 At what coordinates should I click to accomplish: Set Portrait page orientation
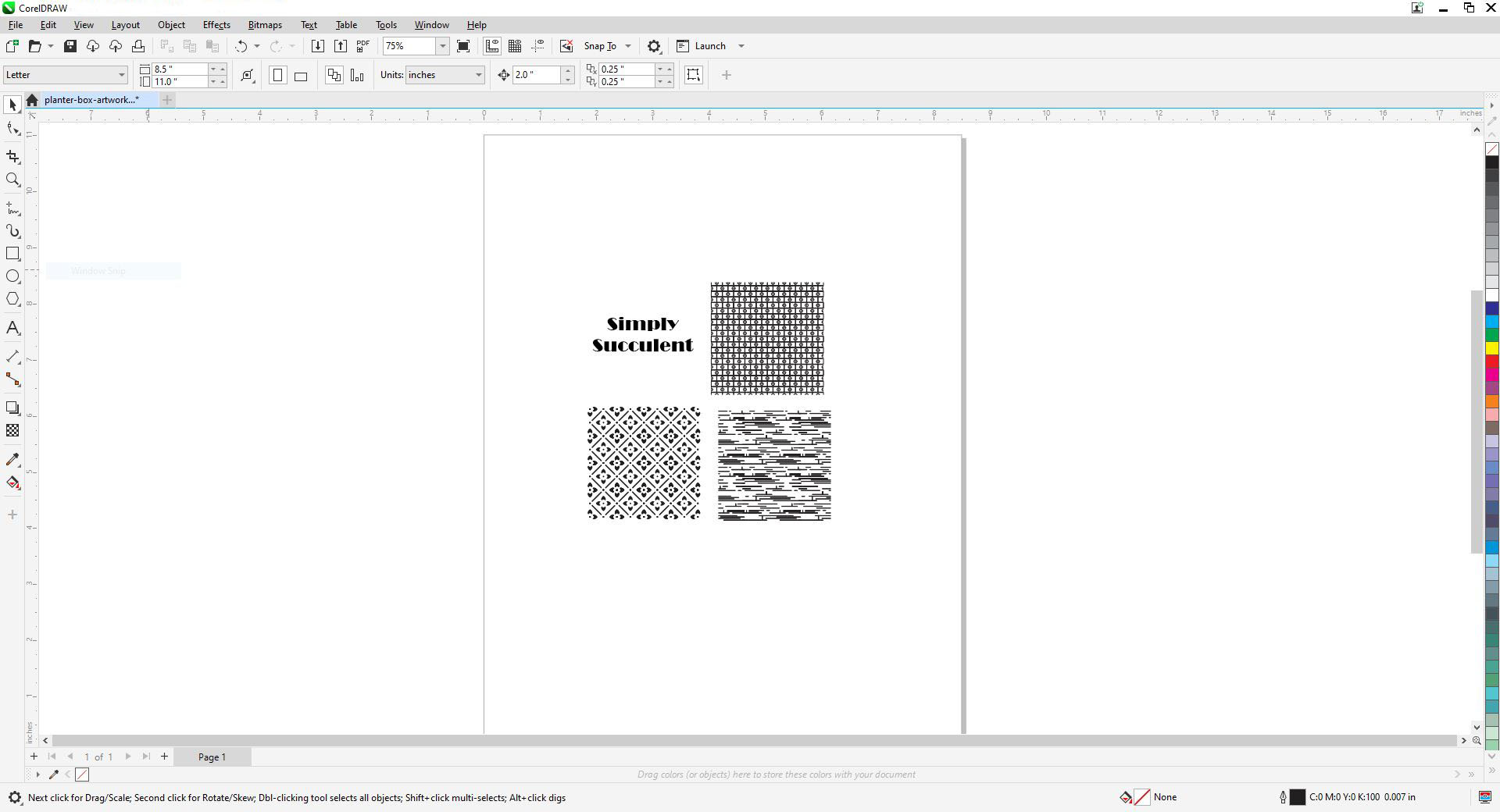(277, 75)
